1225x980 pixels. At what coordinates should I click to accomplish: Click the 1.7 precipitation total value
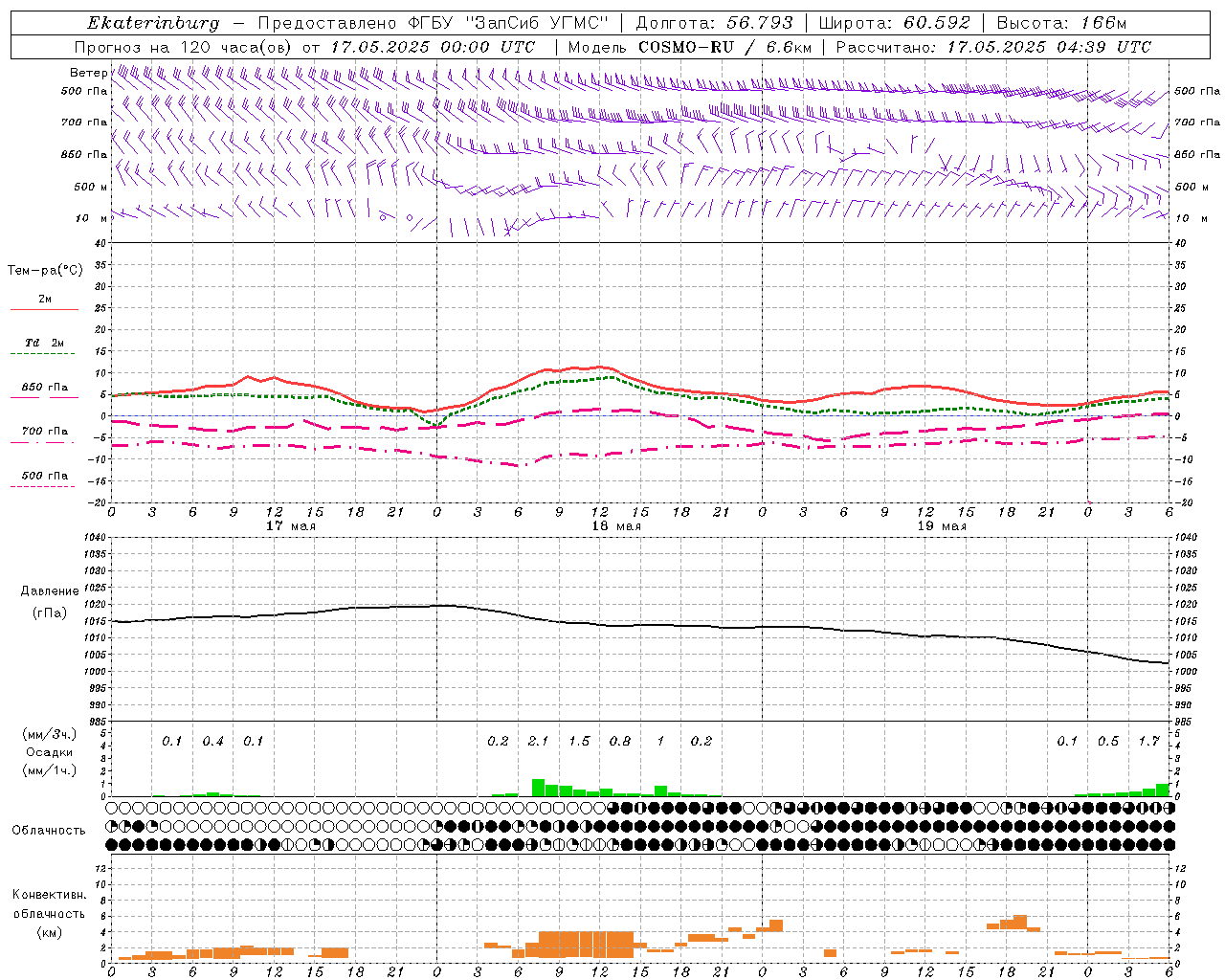tap(1148, 741)
